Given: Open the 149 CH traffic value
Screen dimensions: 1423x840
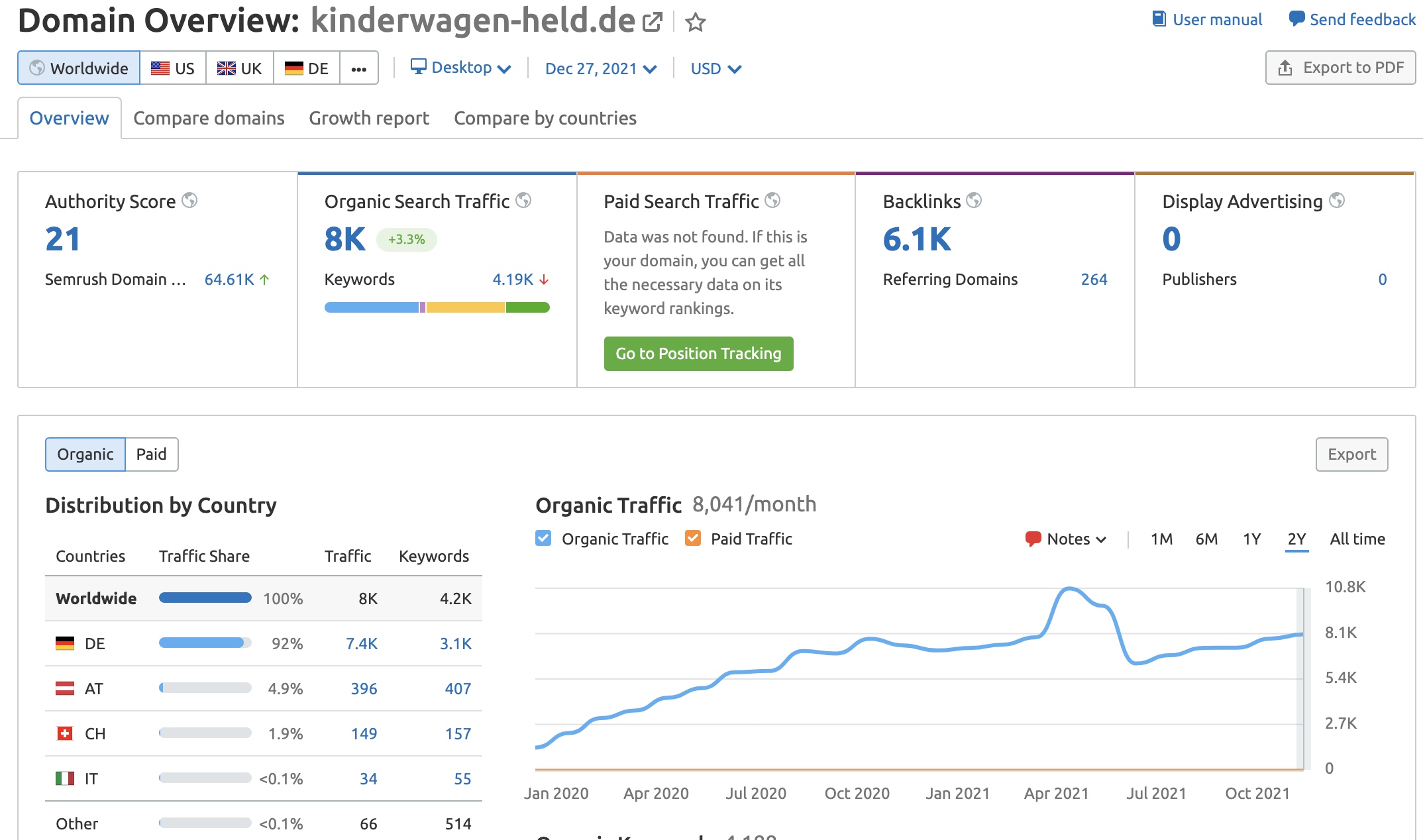Looking at the screenshot, I should point(364,734).
